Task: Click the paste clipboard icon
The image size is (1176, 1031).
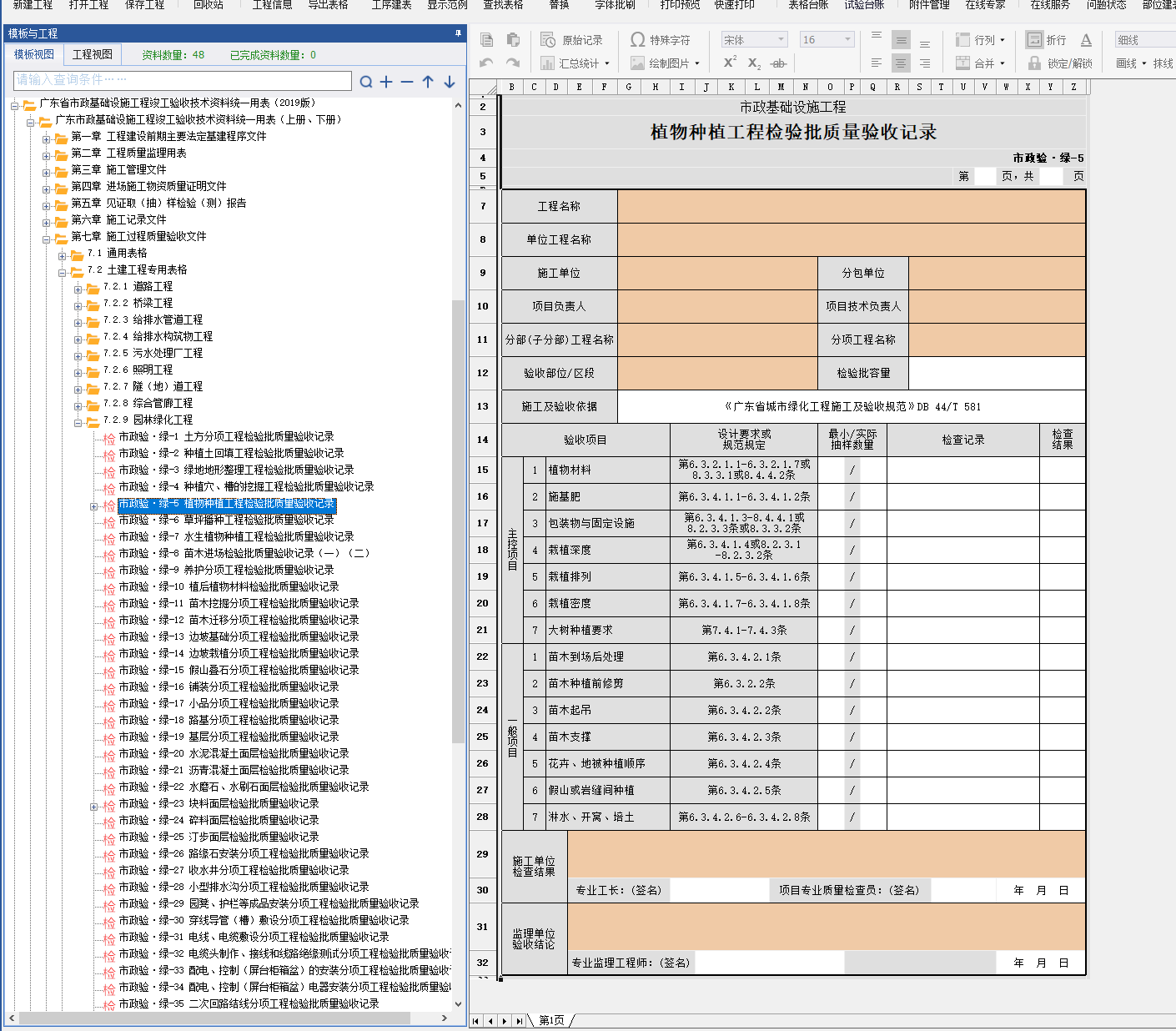Action: click(513, 40)
